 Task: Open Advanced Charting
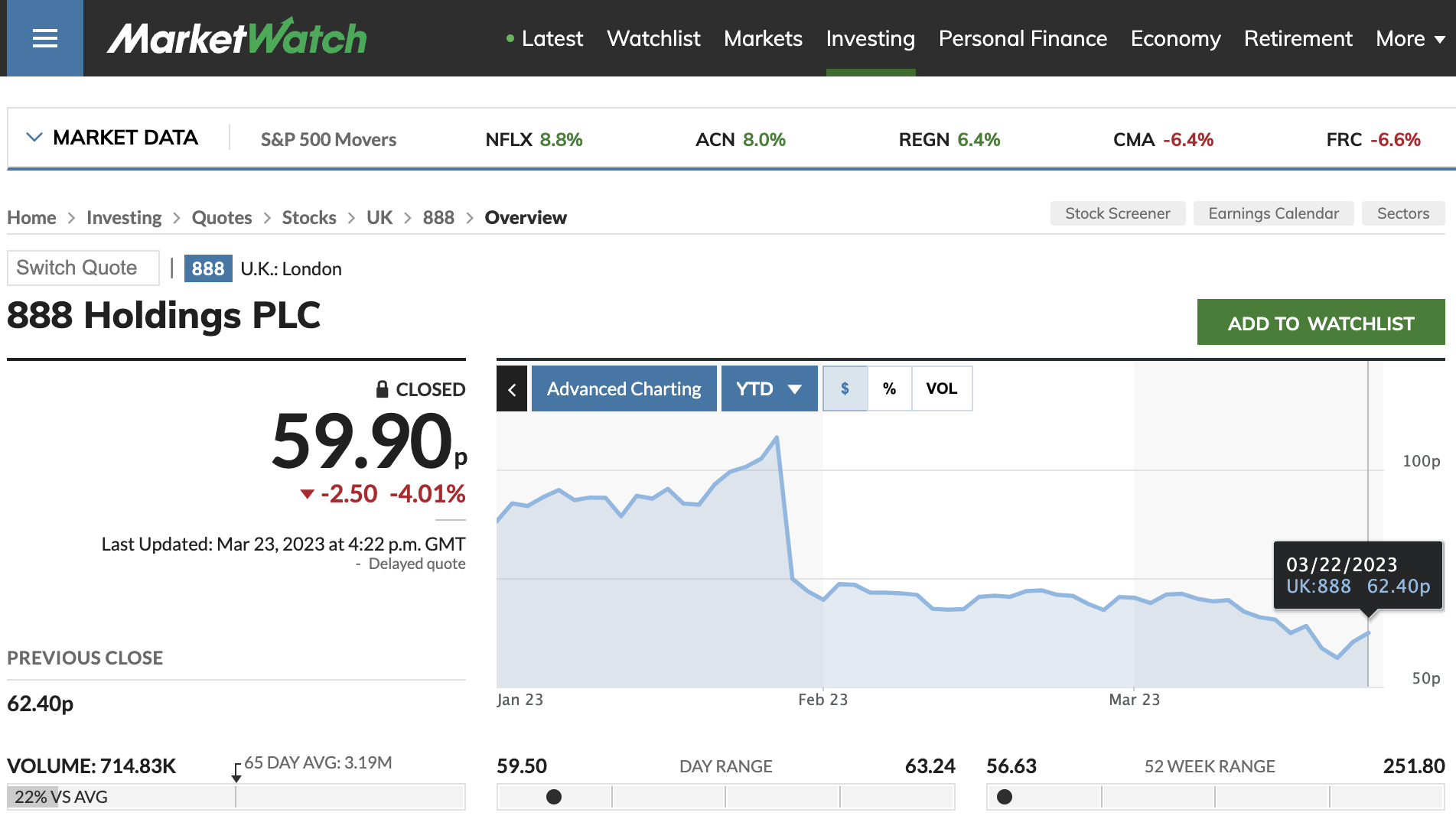pos(624,389)
